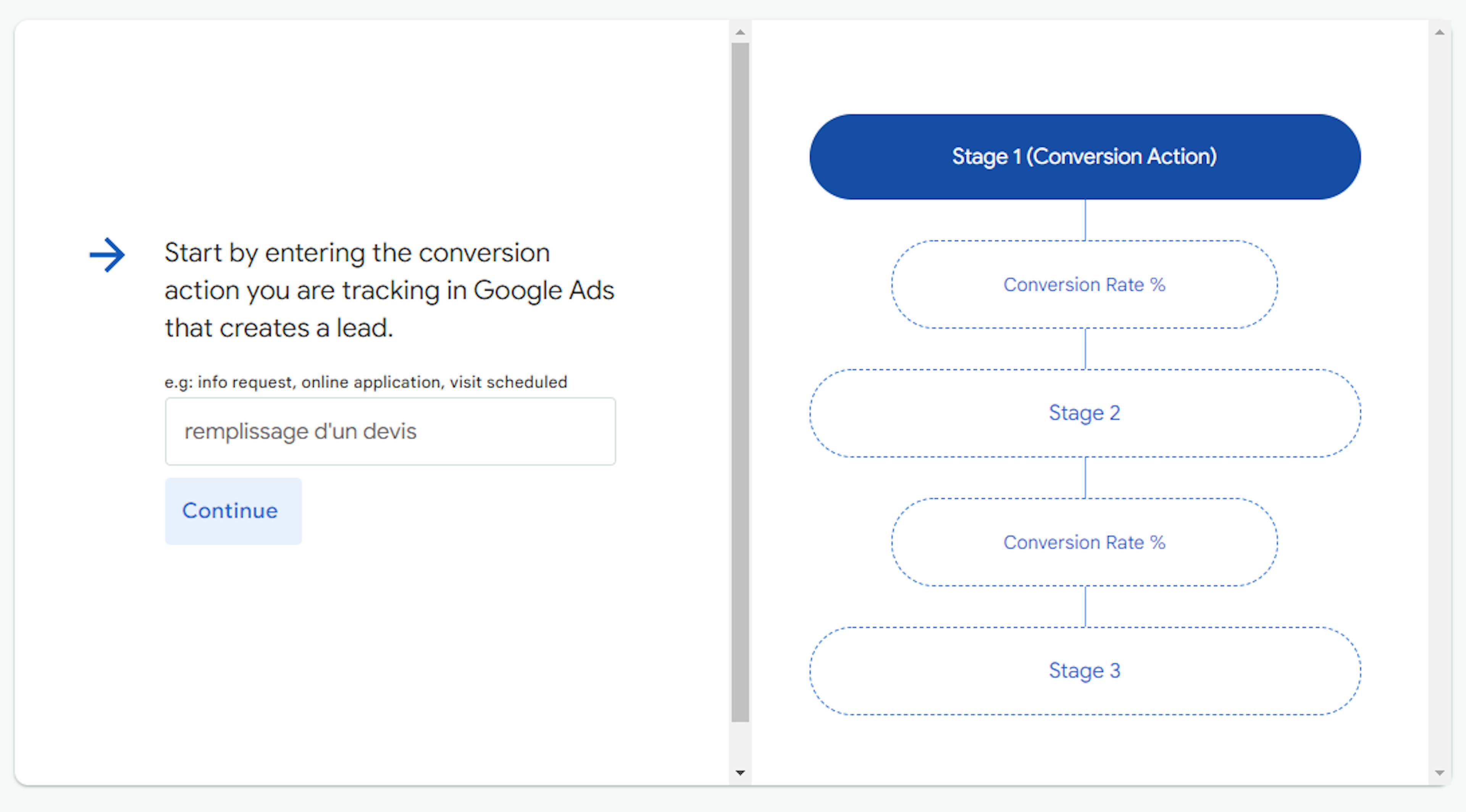
Task: Focus the conversion action text field
Action: click(x=390, y=431)
